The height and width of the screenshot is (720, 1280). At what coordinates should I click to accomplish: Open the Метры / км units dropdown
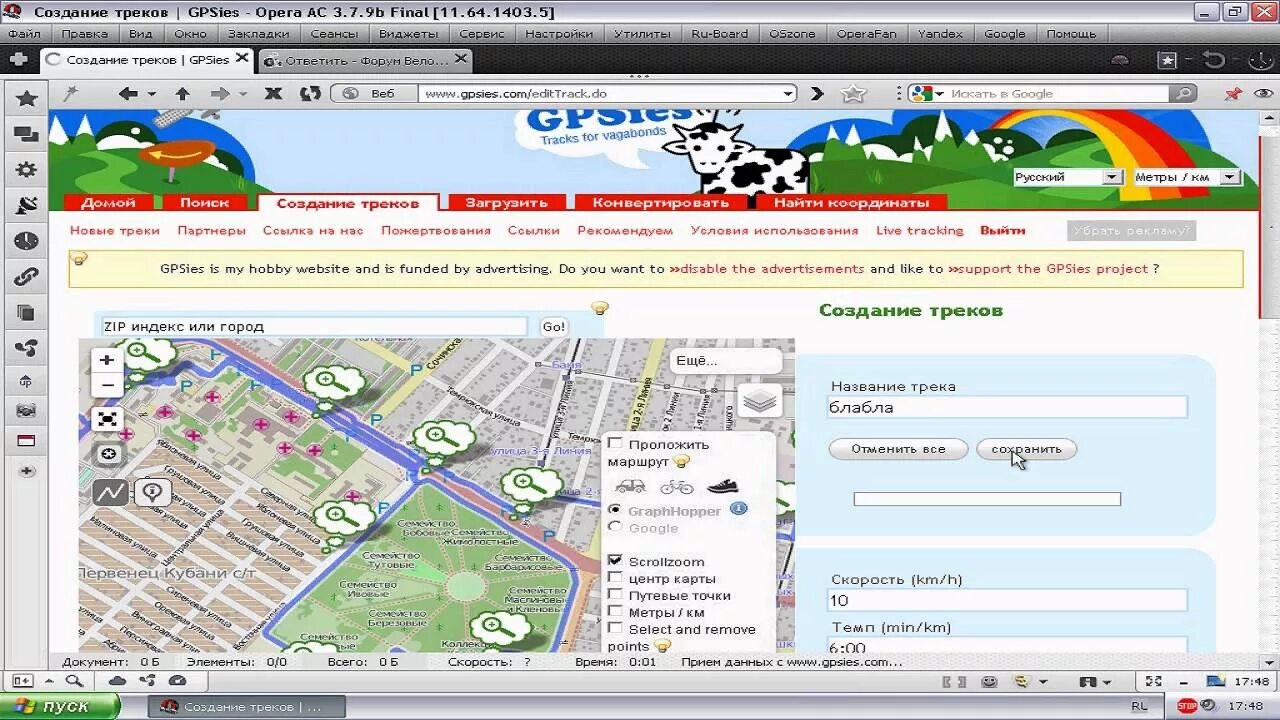(x=1186, y=177)
